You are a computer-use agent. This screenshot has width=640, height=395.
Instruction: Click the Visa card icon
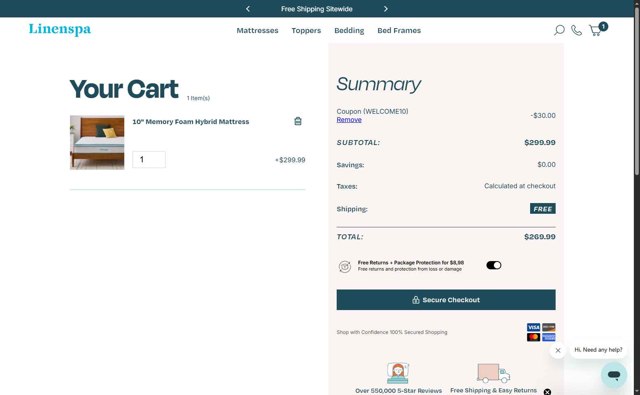coord(533,327)
